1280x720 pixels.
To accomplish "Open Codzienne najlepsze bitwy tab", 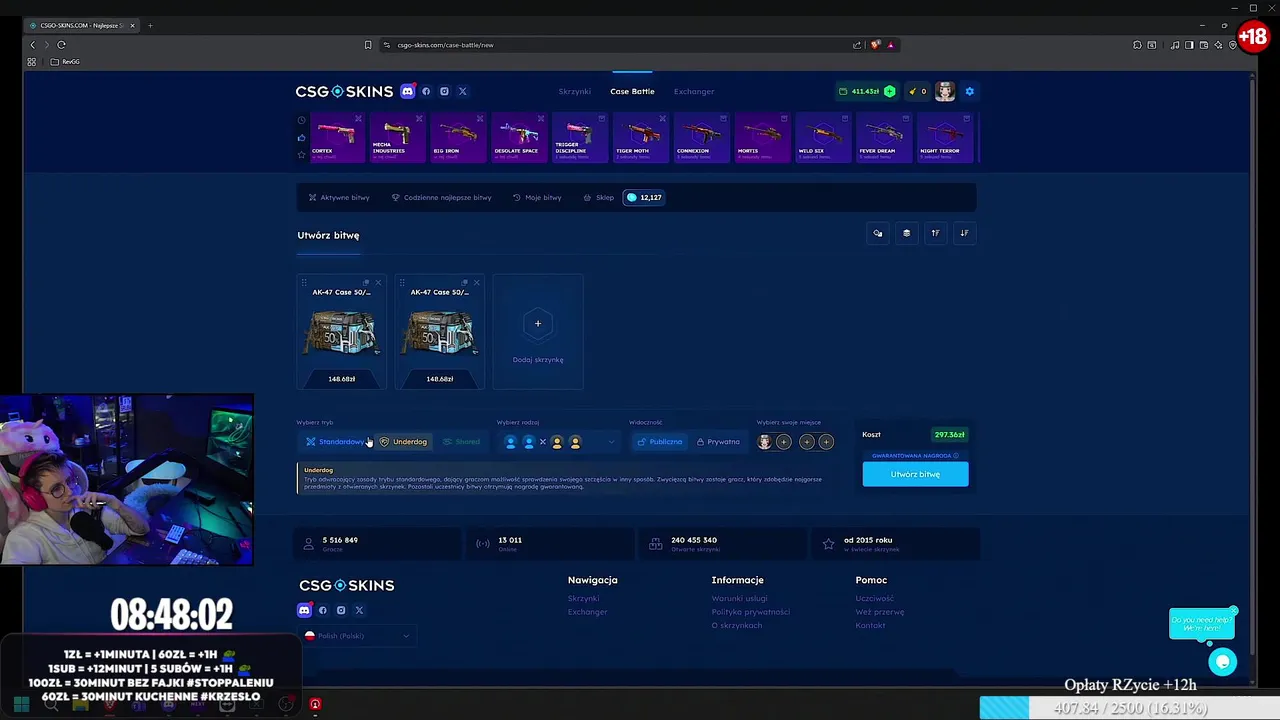I will [441, 197].
